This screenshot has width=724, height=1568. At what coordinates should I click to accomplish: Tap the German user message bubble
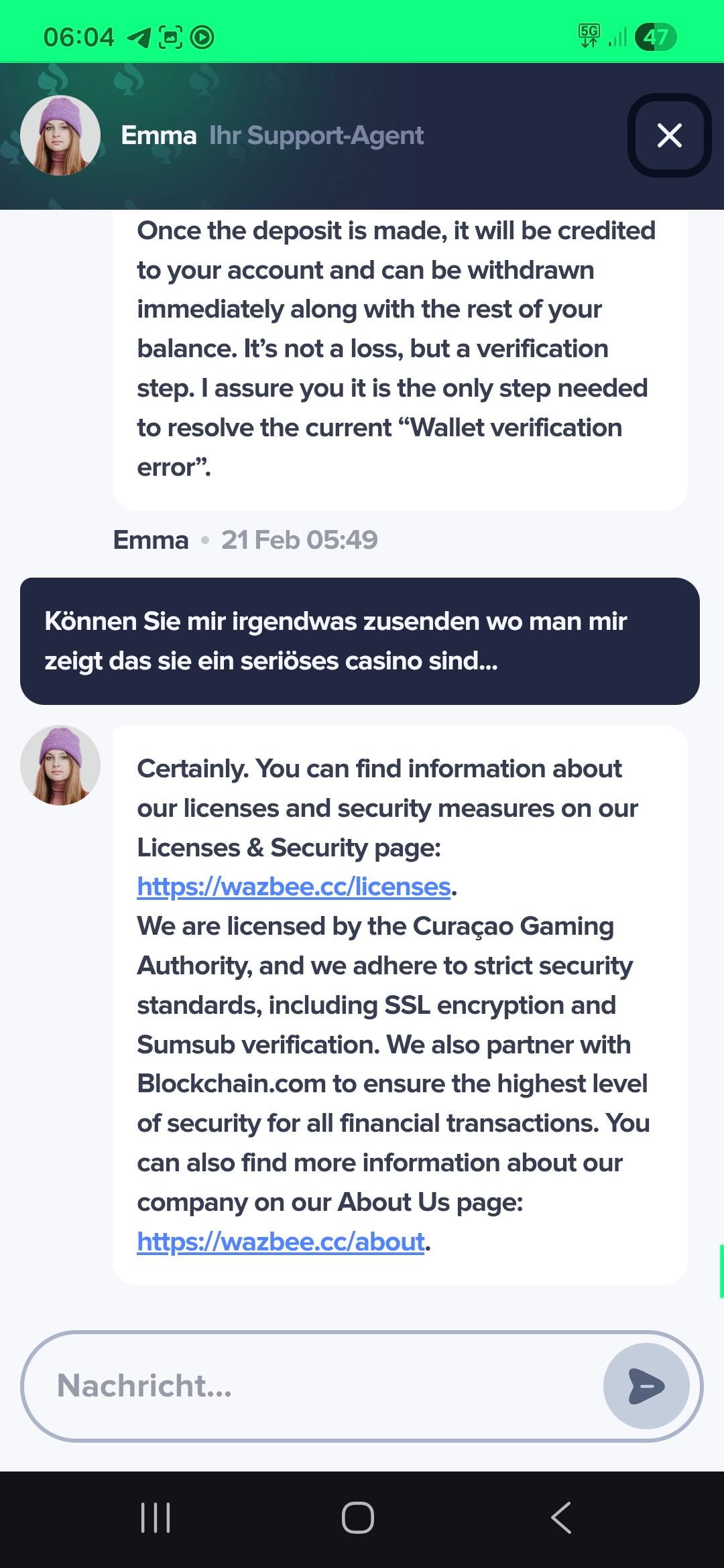pyautogui.click(x=360, y=641)
